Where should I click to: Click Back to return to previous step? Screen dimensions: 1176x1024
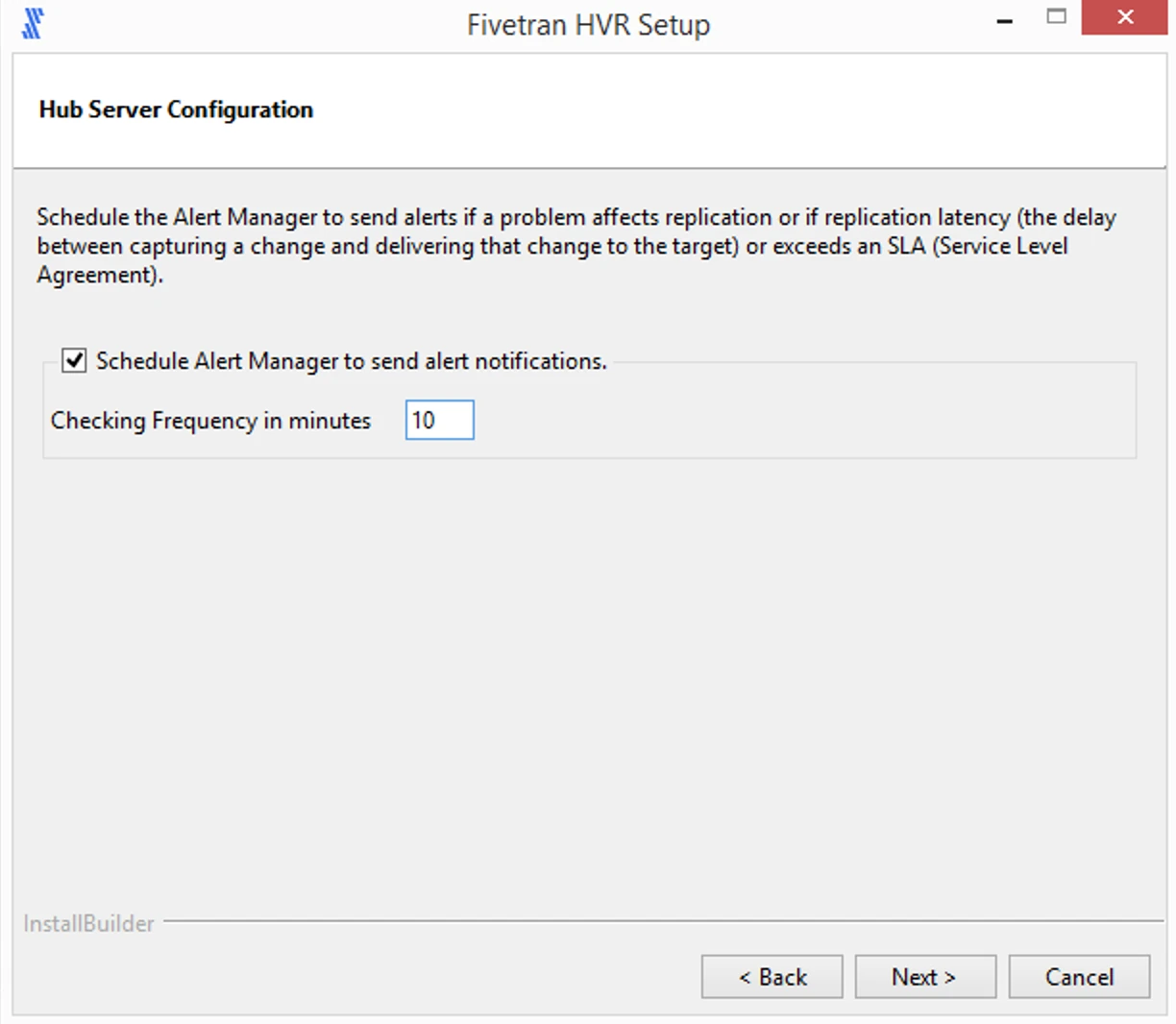pos(772,976)
